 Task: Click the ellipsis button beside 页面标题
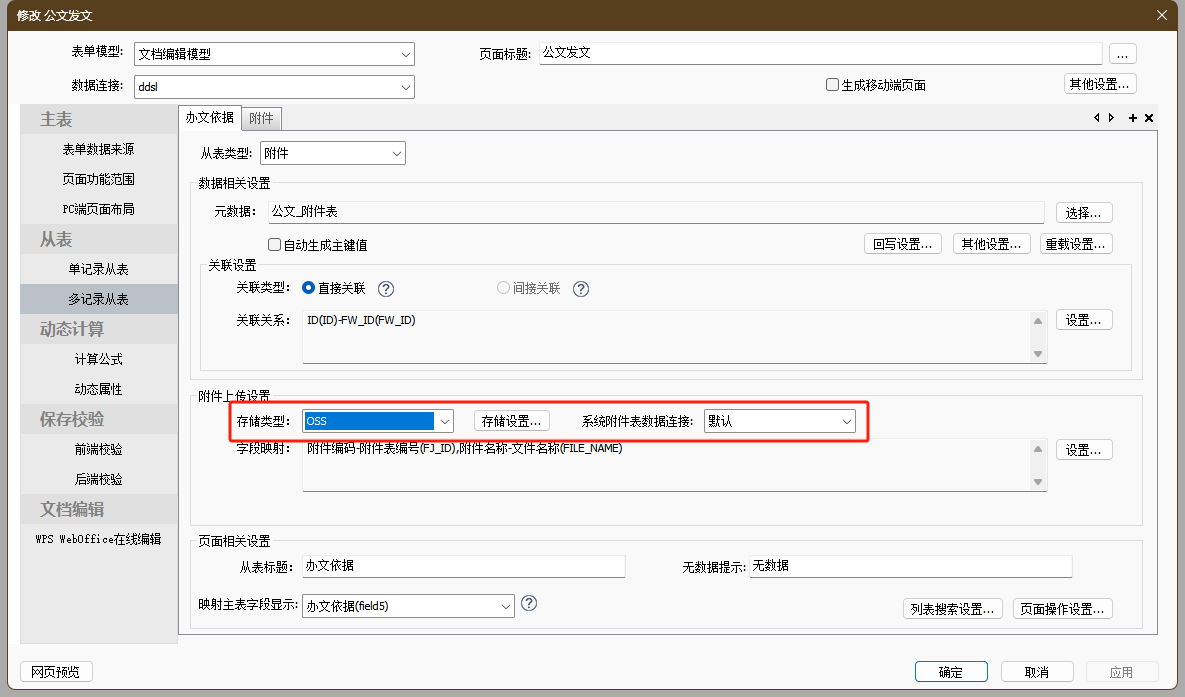point(1122,54)
